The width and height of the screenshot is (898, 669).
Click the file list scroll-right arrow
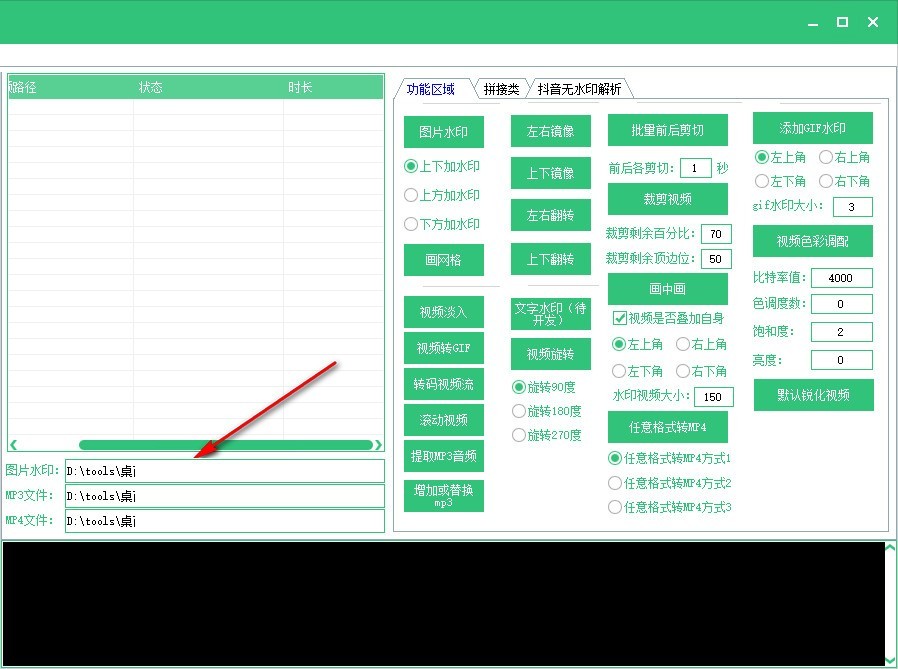click(x=378, y=445)
